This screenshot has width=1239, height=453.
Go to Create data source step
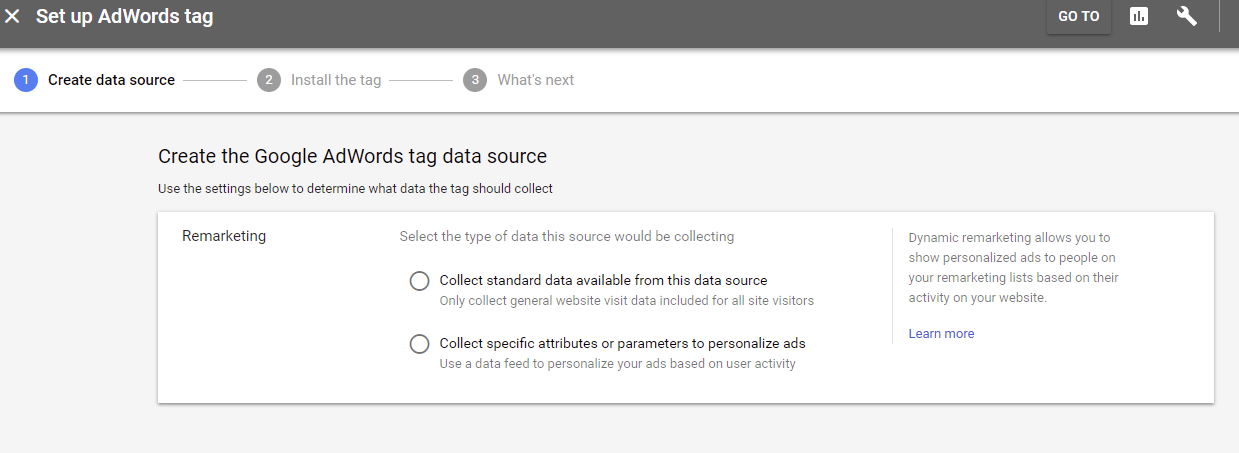[111, 80]
